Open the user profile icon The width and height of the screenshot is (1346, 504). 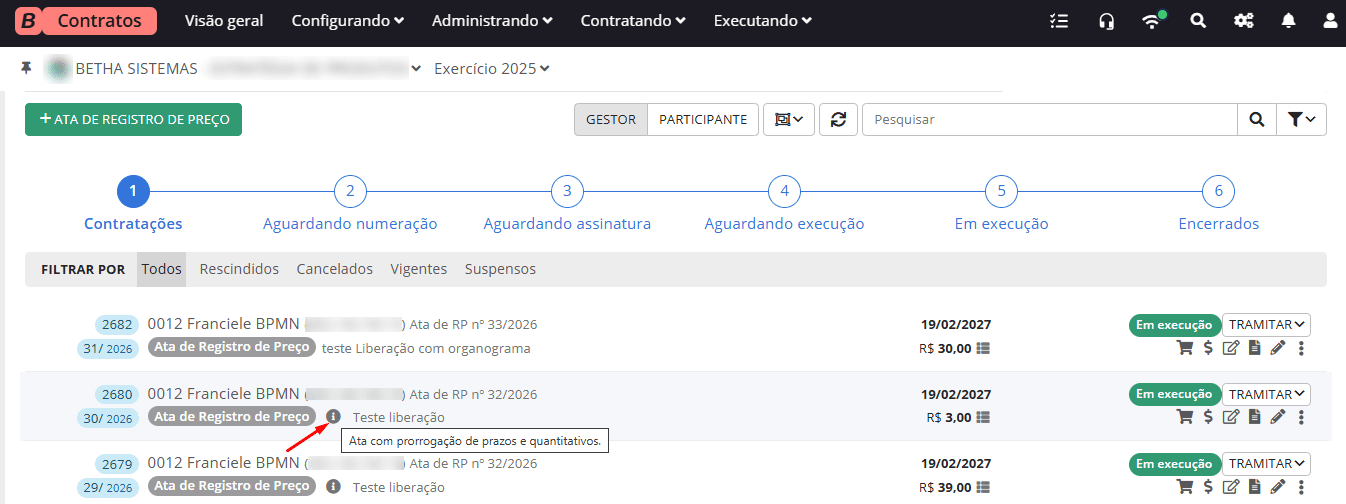point(1330,21)
